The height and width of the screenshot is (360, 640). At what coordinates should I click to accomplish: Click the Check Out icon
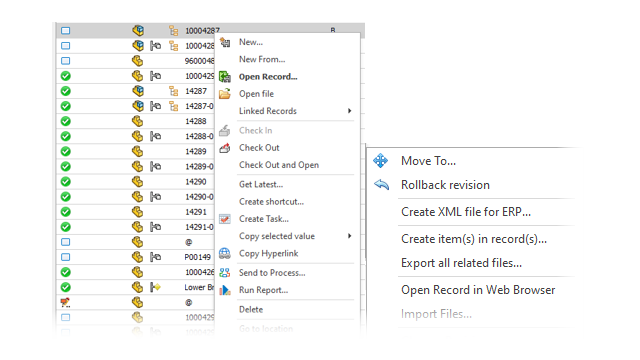pos(224,148)
